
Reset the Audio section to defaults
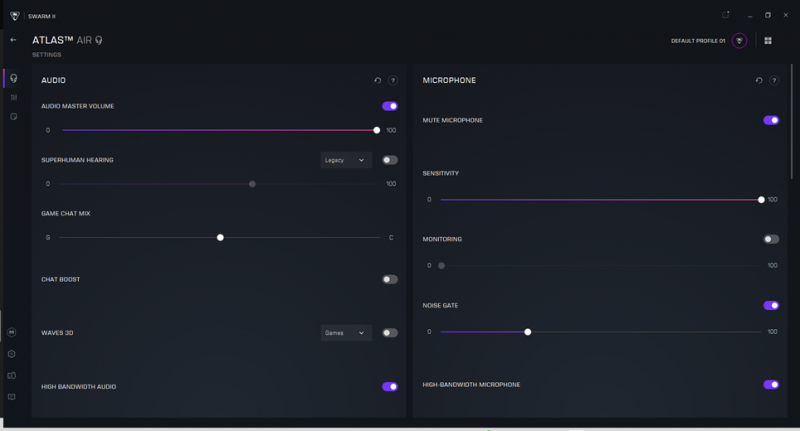(x=377, y=80)
